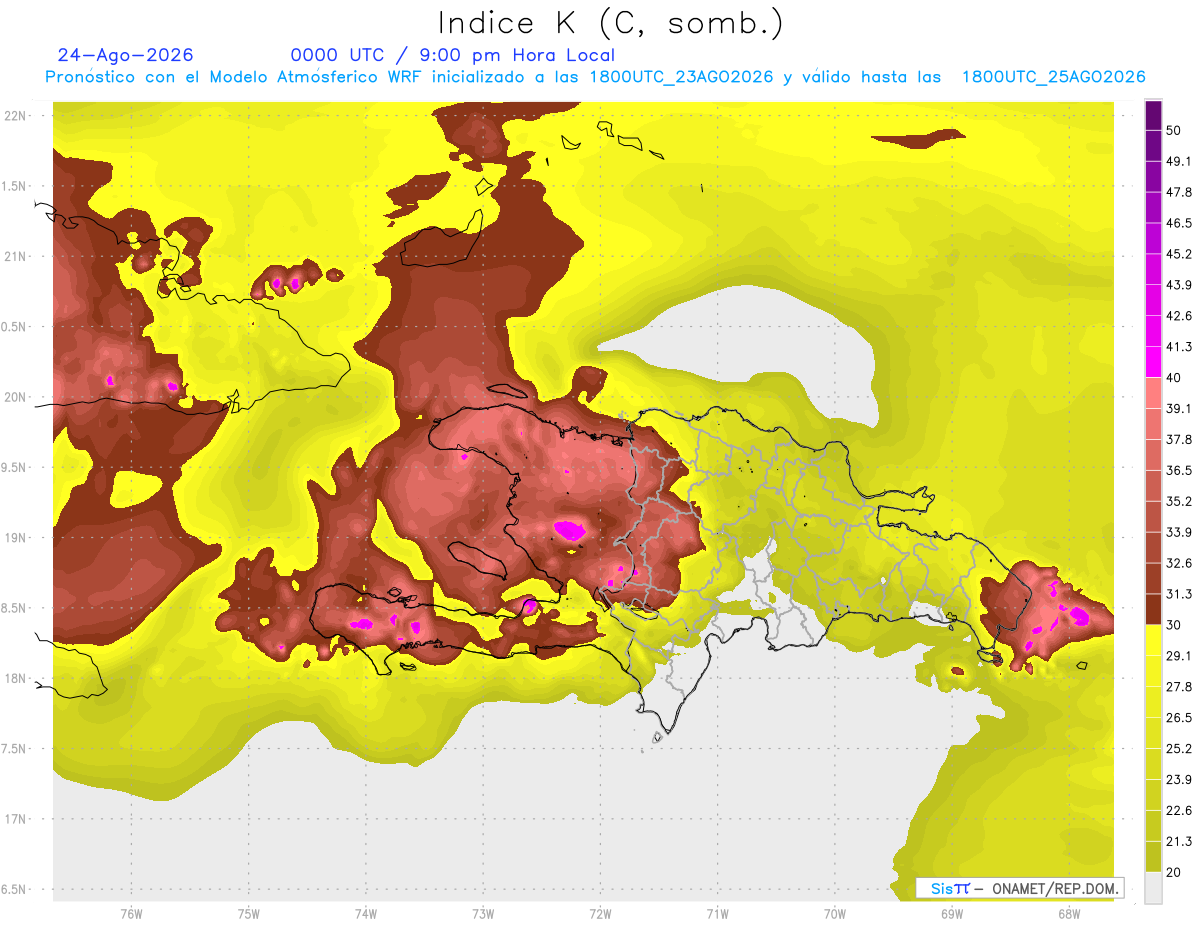Click the magenta swatch between 40 and 41.3
Screen dimensions: 1200x927
[1153, 362]
